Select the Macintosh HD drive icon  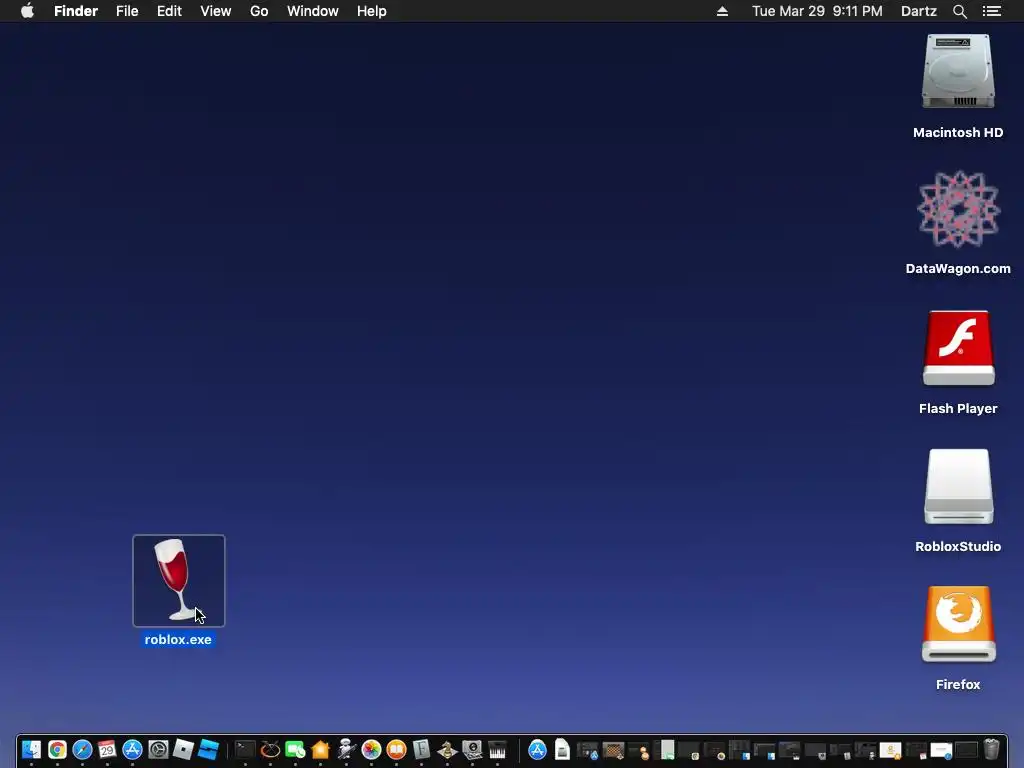coord(958,71)
